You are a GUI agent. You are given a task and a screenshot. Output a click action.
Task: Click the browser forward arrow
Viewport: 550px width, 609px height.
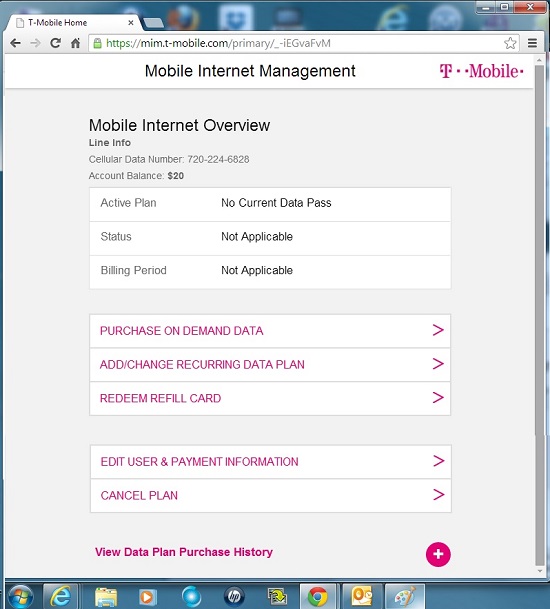pyautogui.click(x=35, y=43)
